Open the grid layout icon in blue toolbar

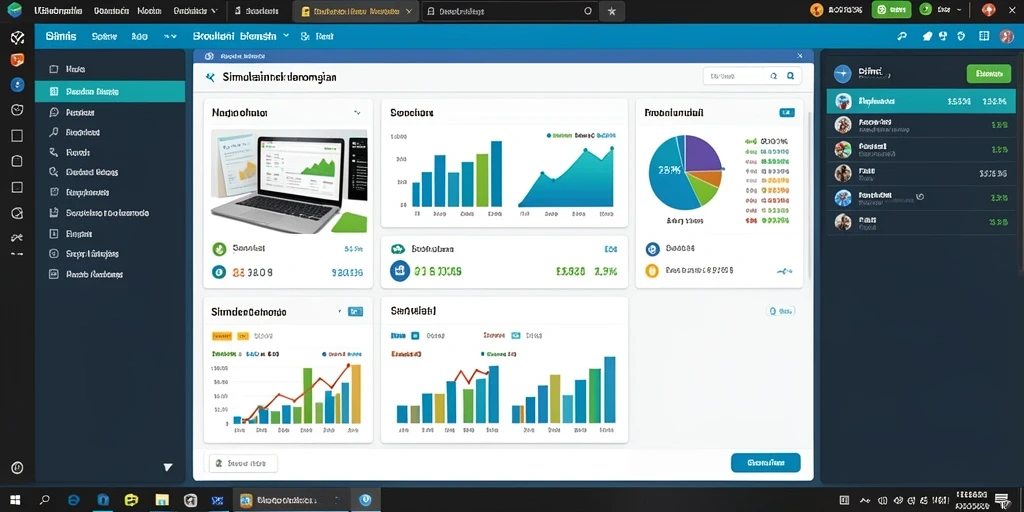984,37
